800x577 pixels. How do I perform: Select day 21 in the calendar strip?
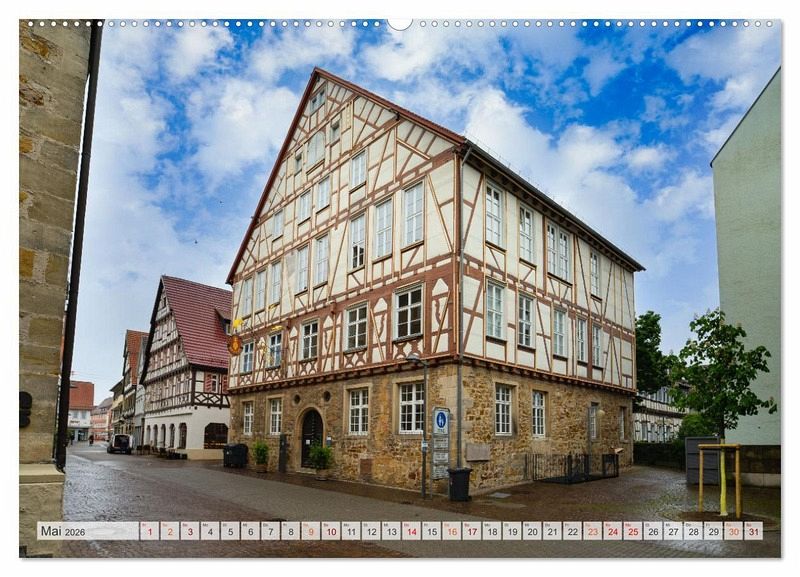(x=553, y=531)
